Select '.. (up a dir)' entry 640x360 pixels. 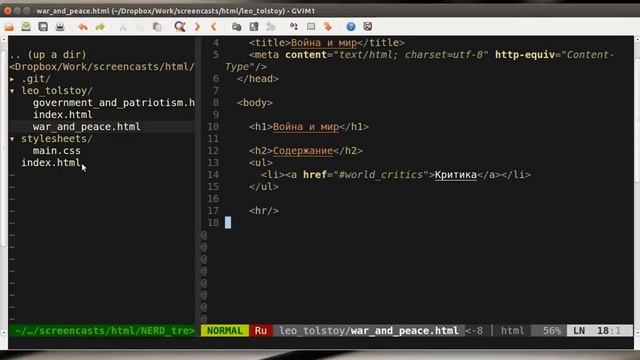coord(48,55)
